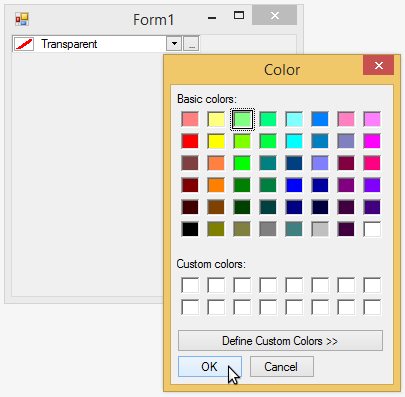Click the ellipsis button beside the color dropdown

pyautogui.click(x=191, y=44)
